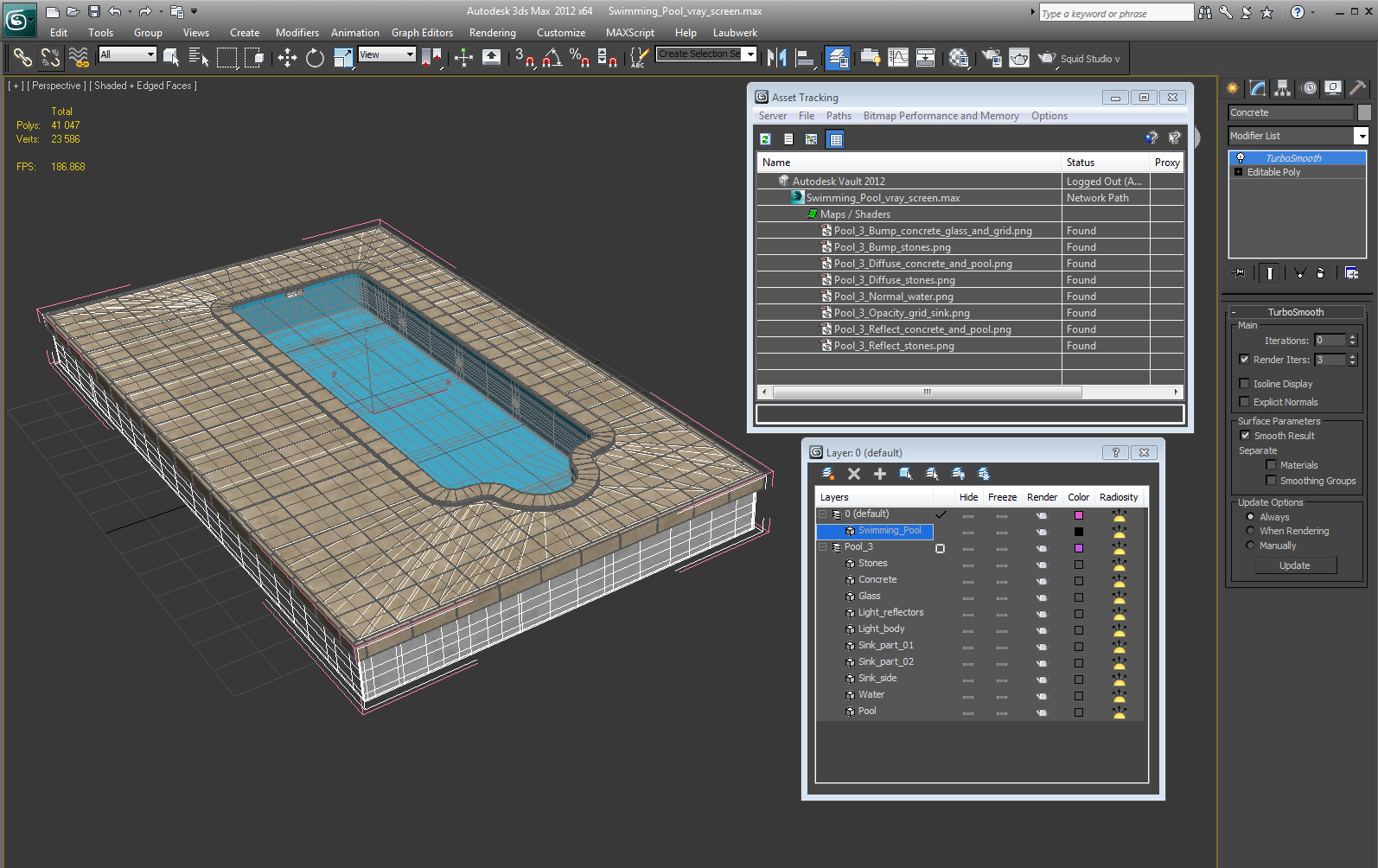Enable Separate by Smoothing Groups checkbox
Screen dimensions: 1378x868
coord(1271,481)
